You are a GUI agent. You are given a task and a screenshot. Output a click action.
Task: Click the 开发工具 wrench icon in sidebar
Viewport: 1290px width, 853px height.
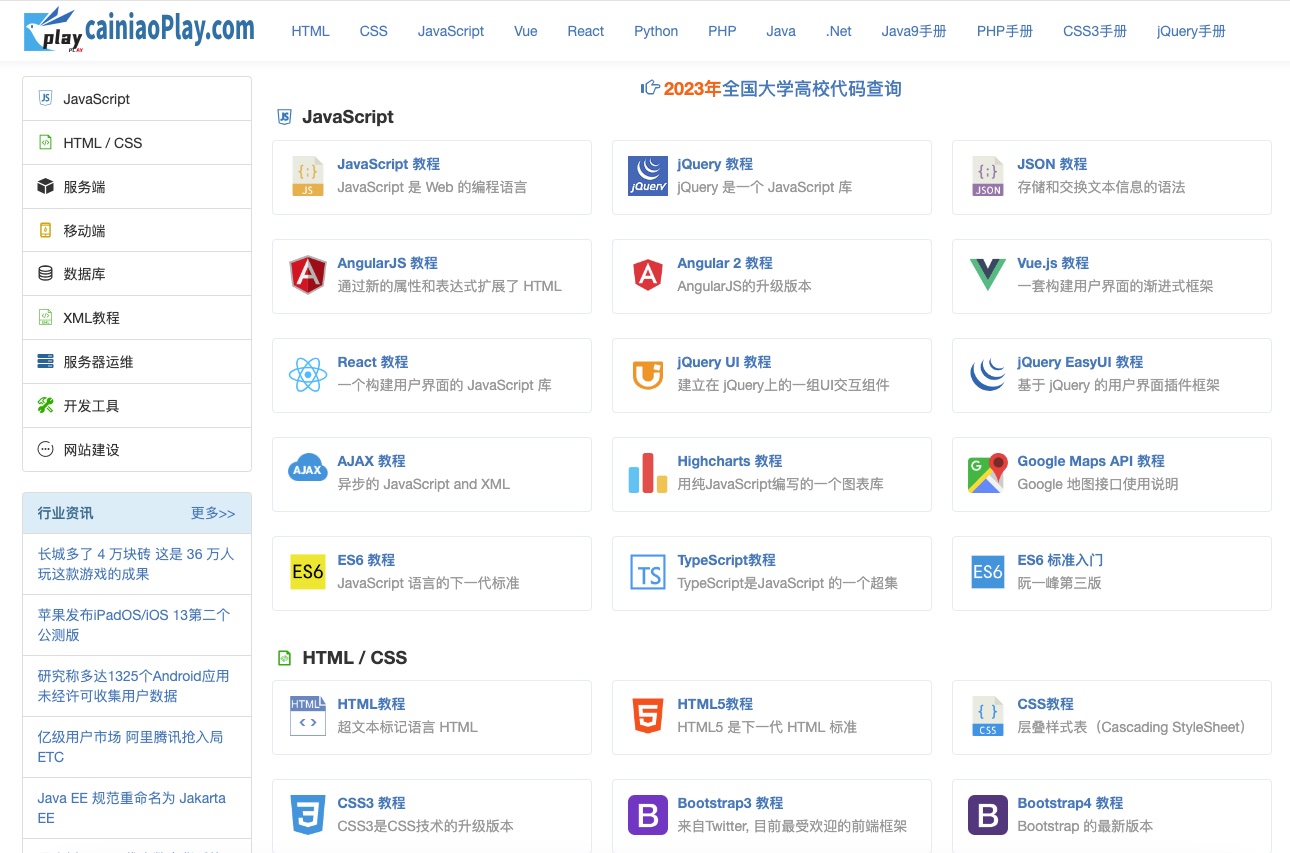tap(45, 405)
